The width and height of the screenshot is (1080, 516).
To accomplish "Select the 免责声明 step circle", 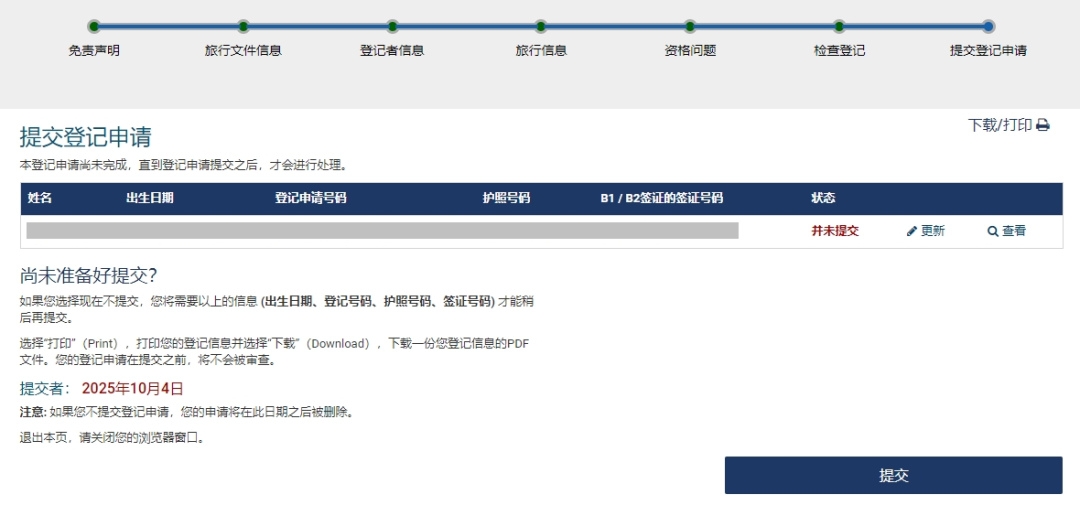I will (94, 27).
